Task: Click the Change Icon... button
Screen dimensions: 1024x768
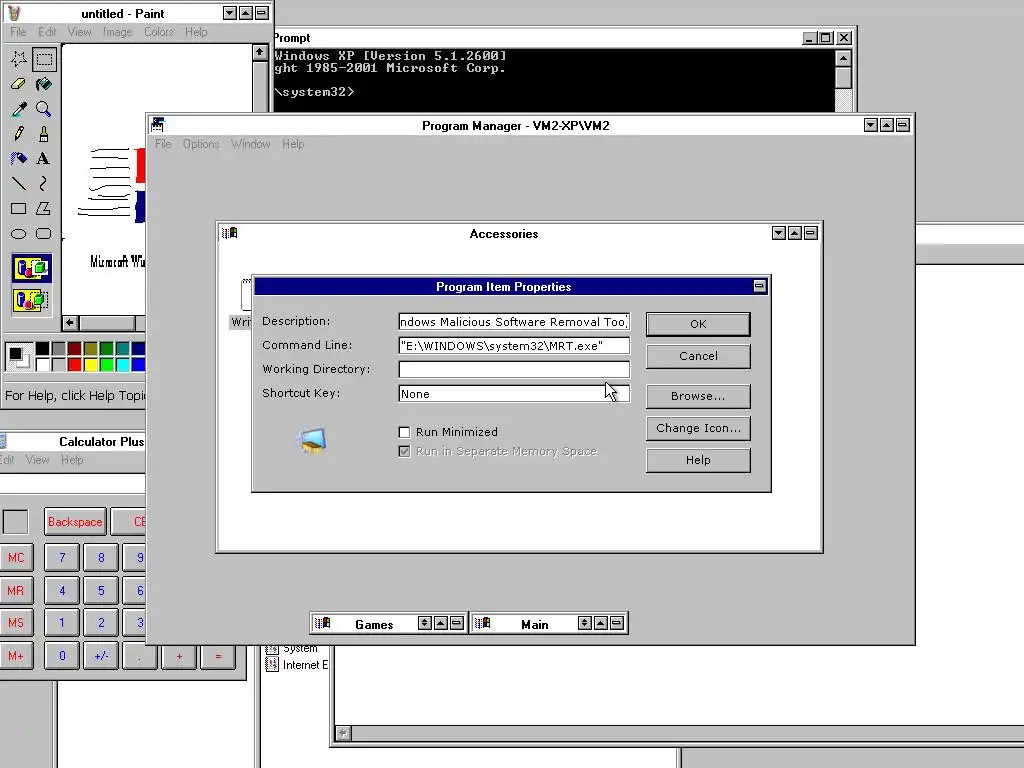Action: 698,428
